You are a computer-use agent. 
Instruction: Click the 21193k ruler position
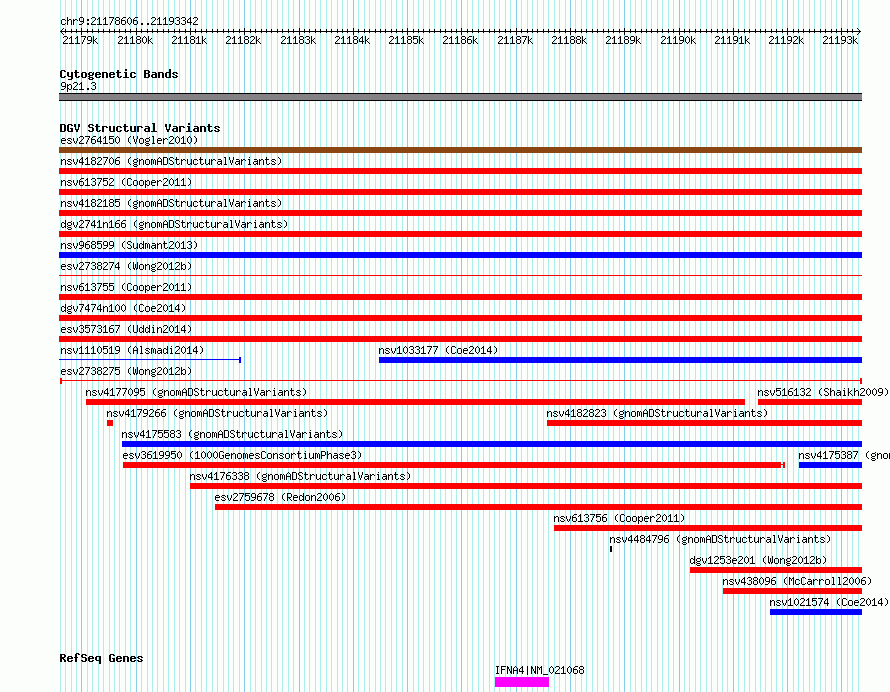(x=840, y=40)
